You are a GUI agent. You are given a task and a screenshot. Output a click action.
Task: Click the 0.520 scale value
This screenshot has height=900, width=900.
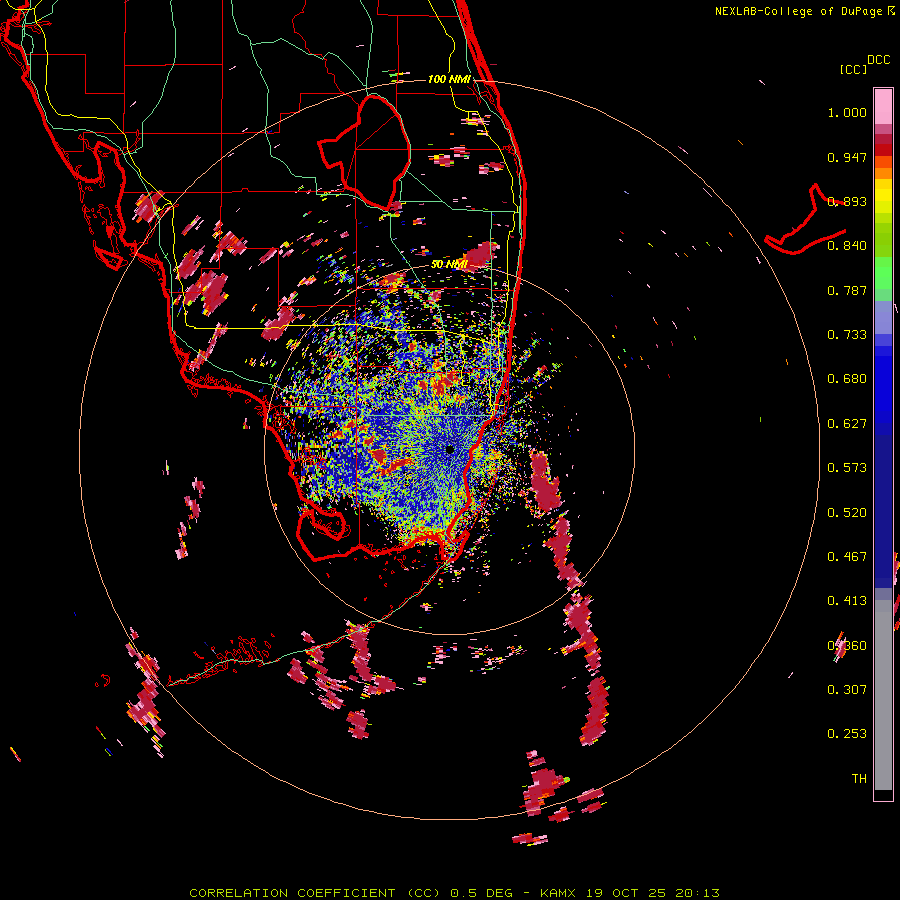tap(847, 513)
